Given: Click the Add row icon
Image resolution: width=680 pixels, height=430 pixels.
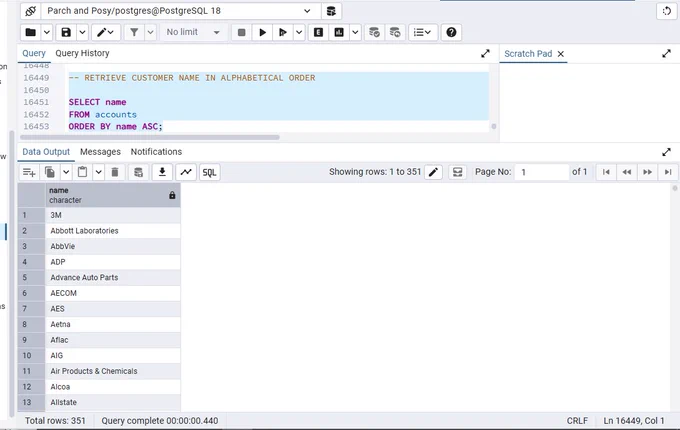Looking at the screenshot, I should (x=29, y=172).
